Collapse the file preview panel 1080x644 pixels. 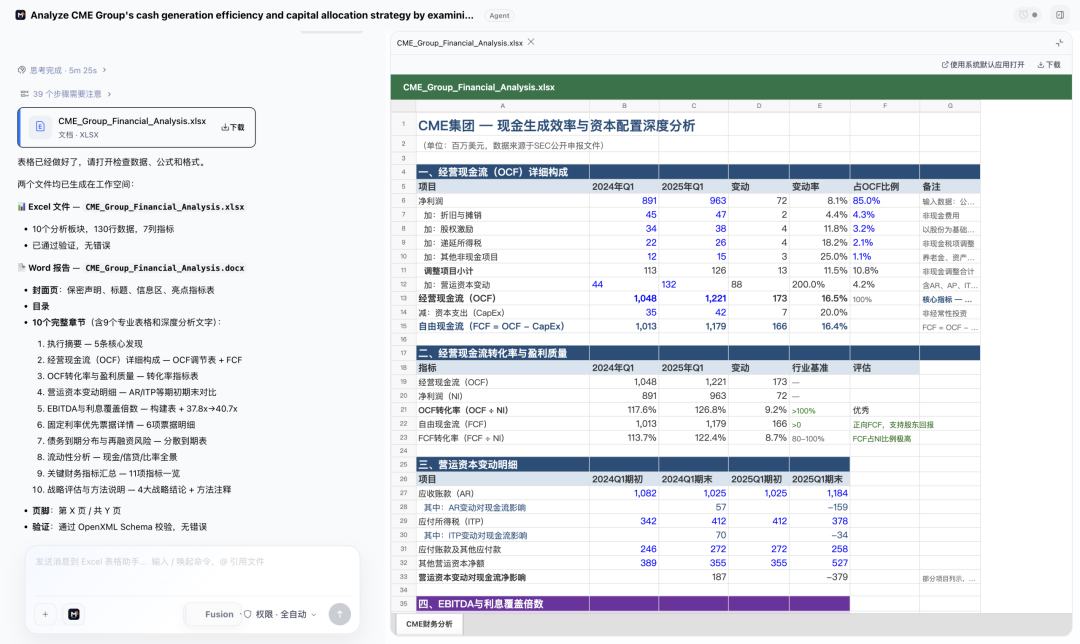coord(1059,43)
